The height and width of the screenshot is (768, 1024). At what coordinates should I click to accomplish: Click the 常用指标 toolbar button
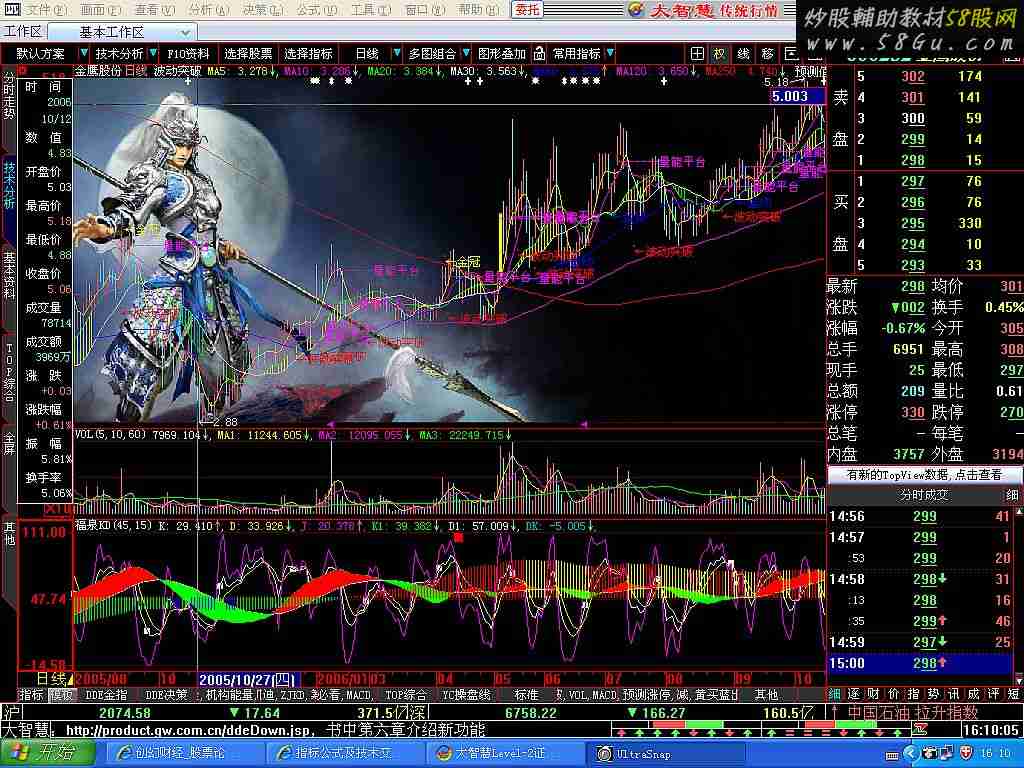click(x=576, y=54)
